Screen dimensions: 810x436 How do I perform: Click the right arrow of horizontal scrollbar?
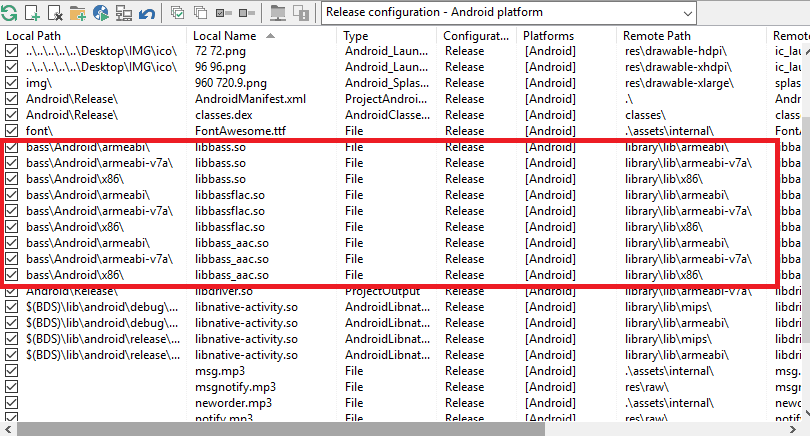793,429
